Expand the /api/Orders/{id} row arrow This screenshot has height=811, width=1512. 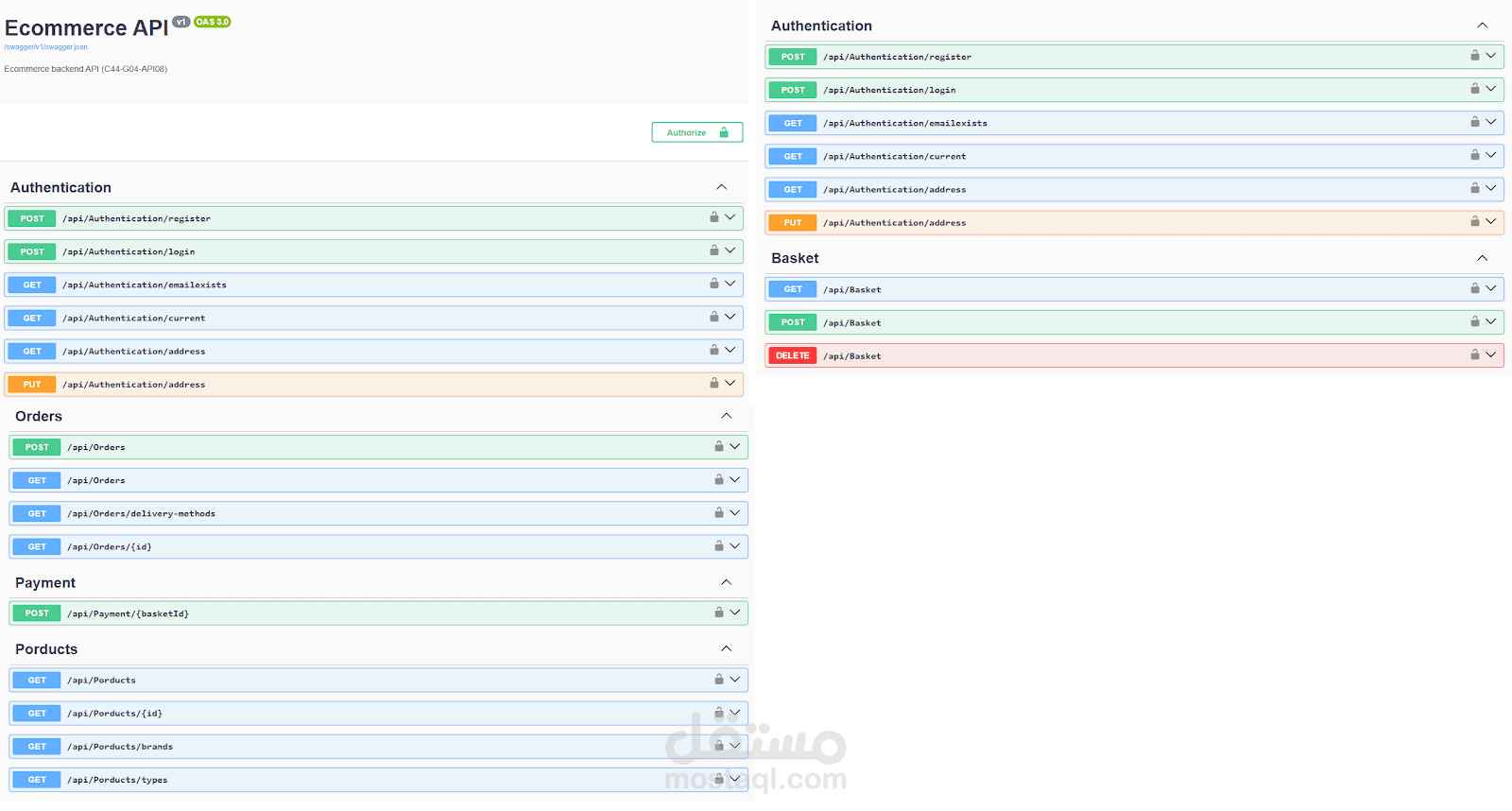point(734,545)
